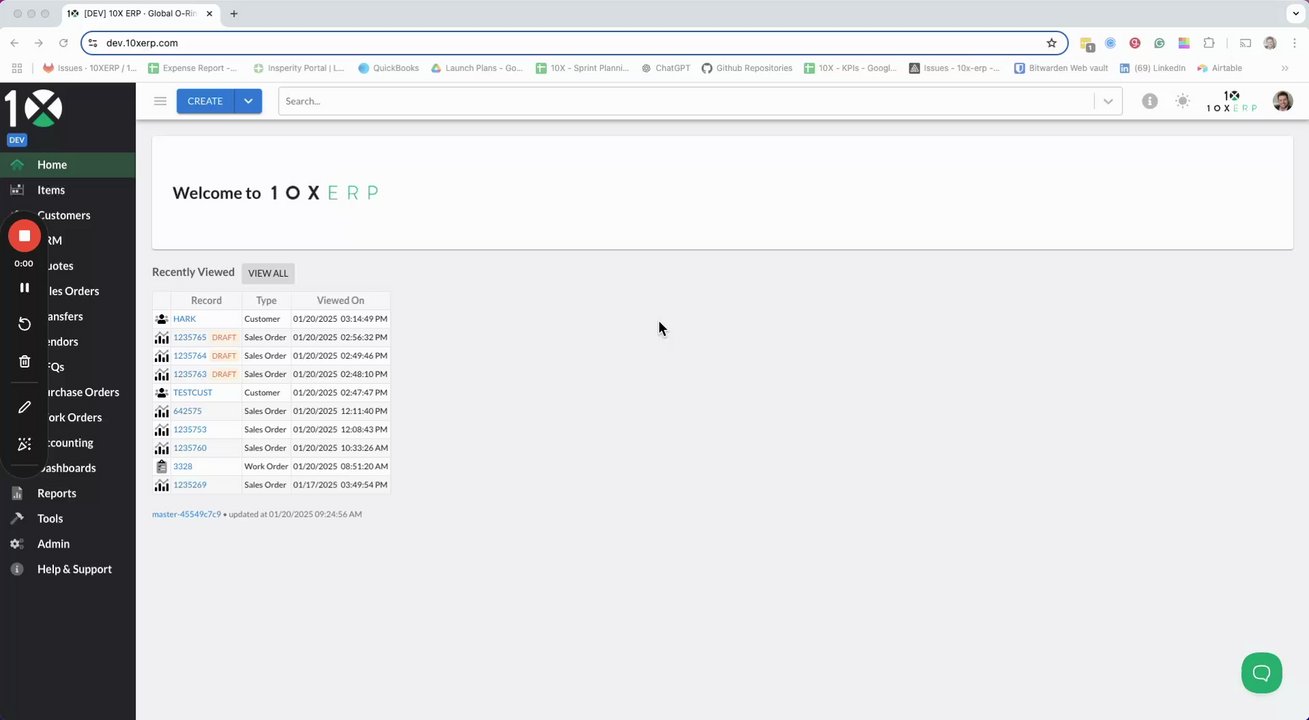Open Tools in the sidebar

67,518
